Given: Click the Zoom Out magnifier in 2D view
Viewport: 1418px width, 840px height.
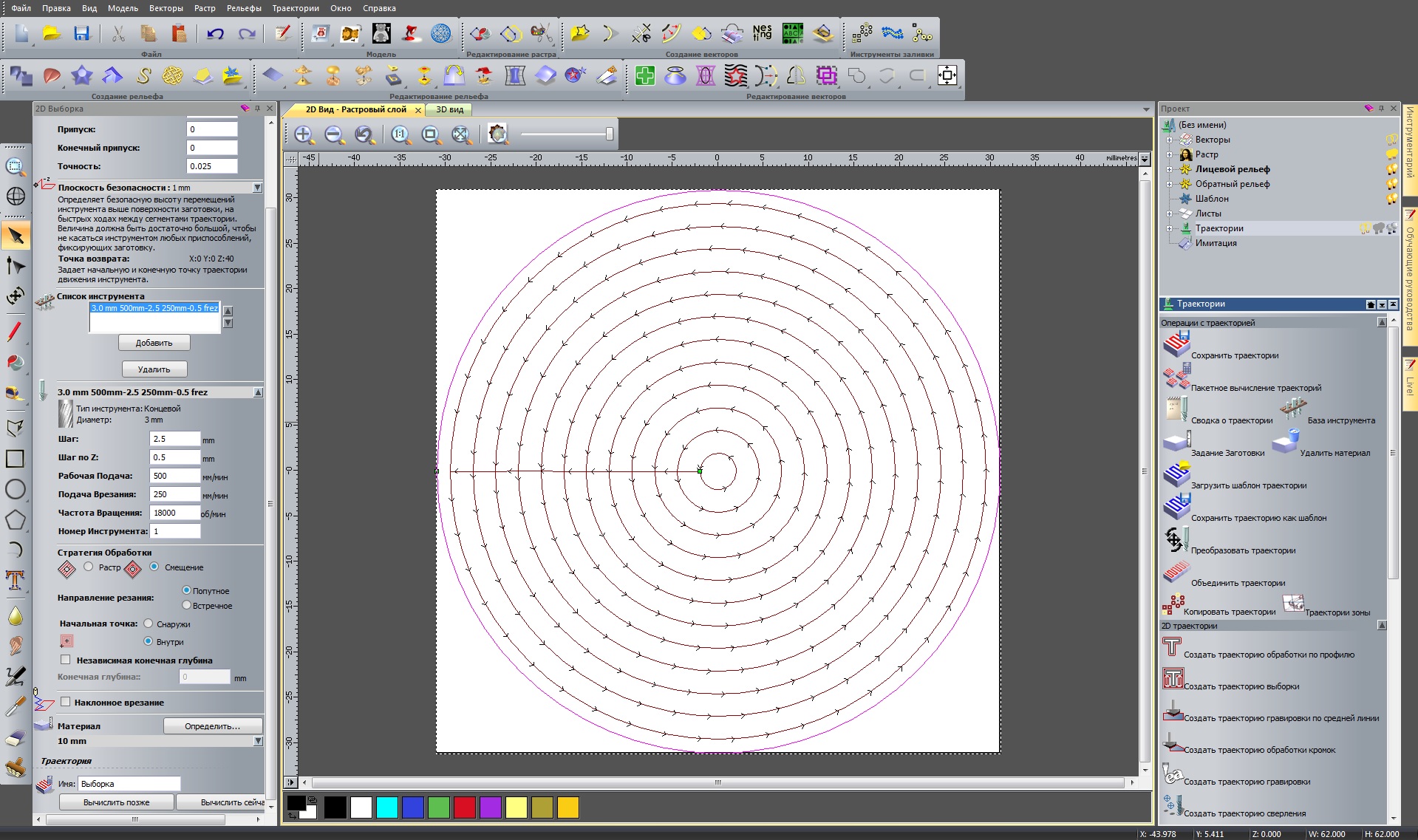Looking at the screenshot, I should [x=334, y=134].
